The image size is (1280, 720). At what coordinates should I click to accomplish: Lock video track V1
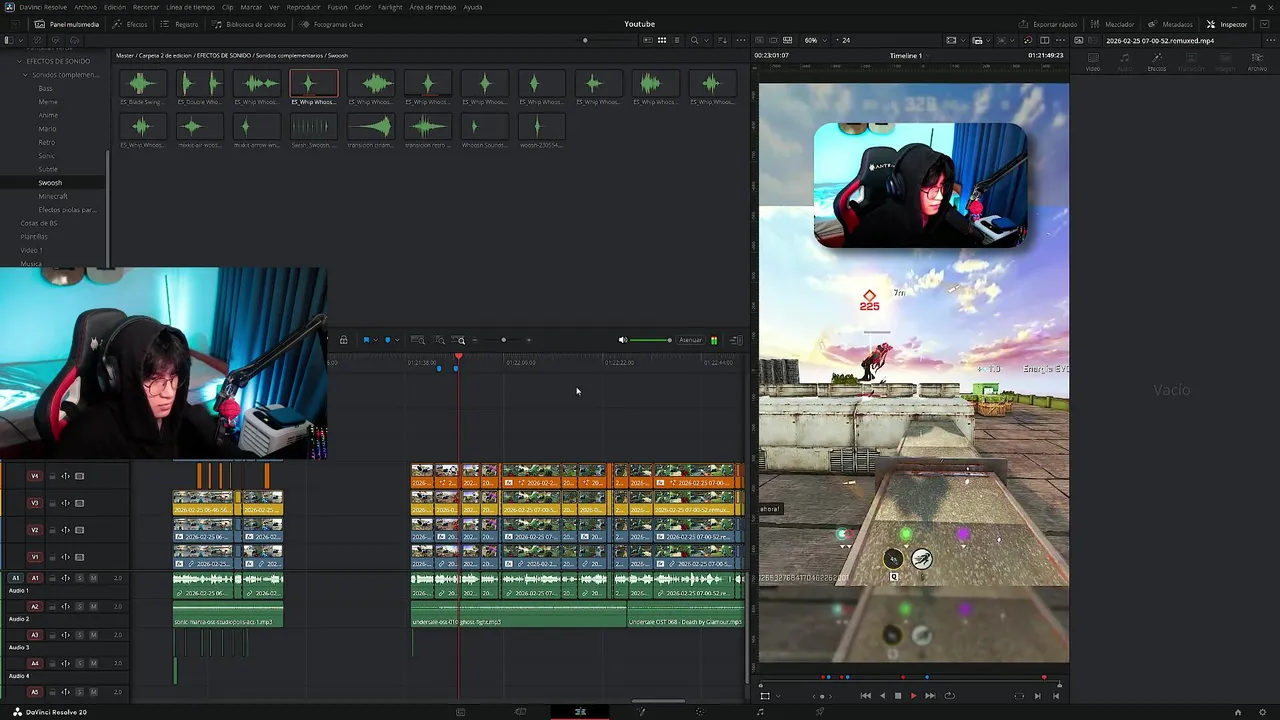pyautogui.click(x=52, y=557)
